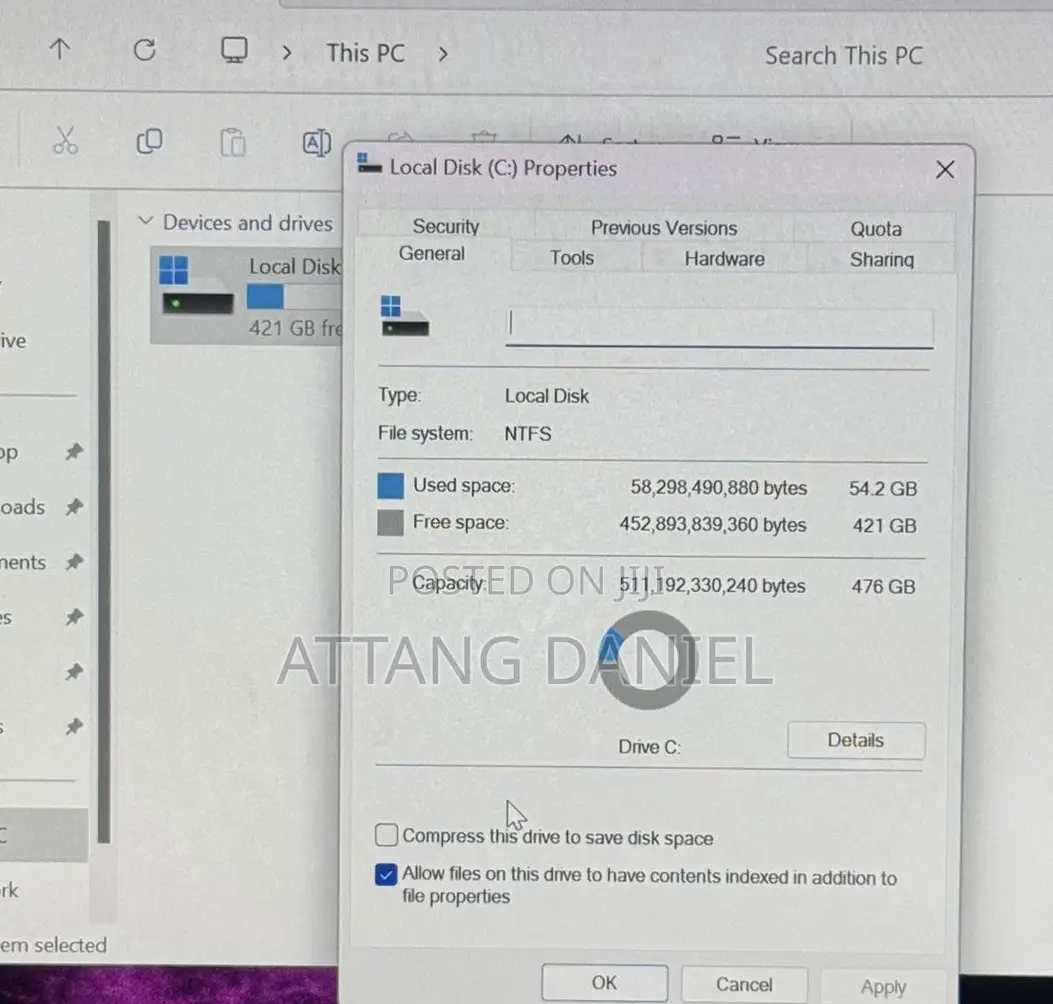The image size is (1053, 1004).
Task: Confirm with the OK button
Action: 604,983
